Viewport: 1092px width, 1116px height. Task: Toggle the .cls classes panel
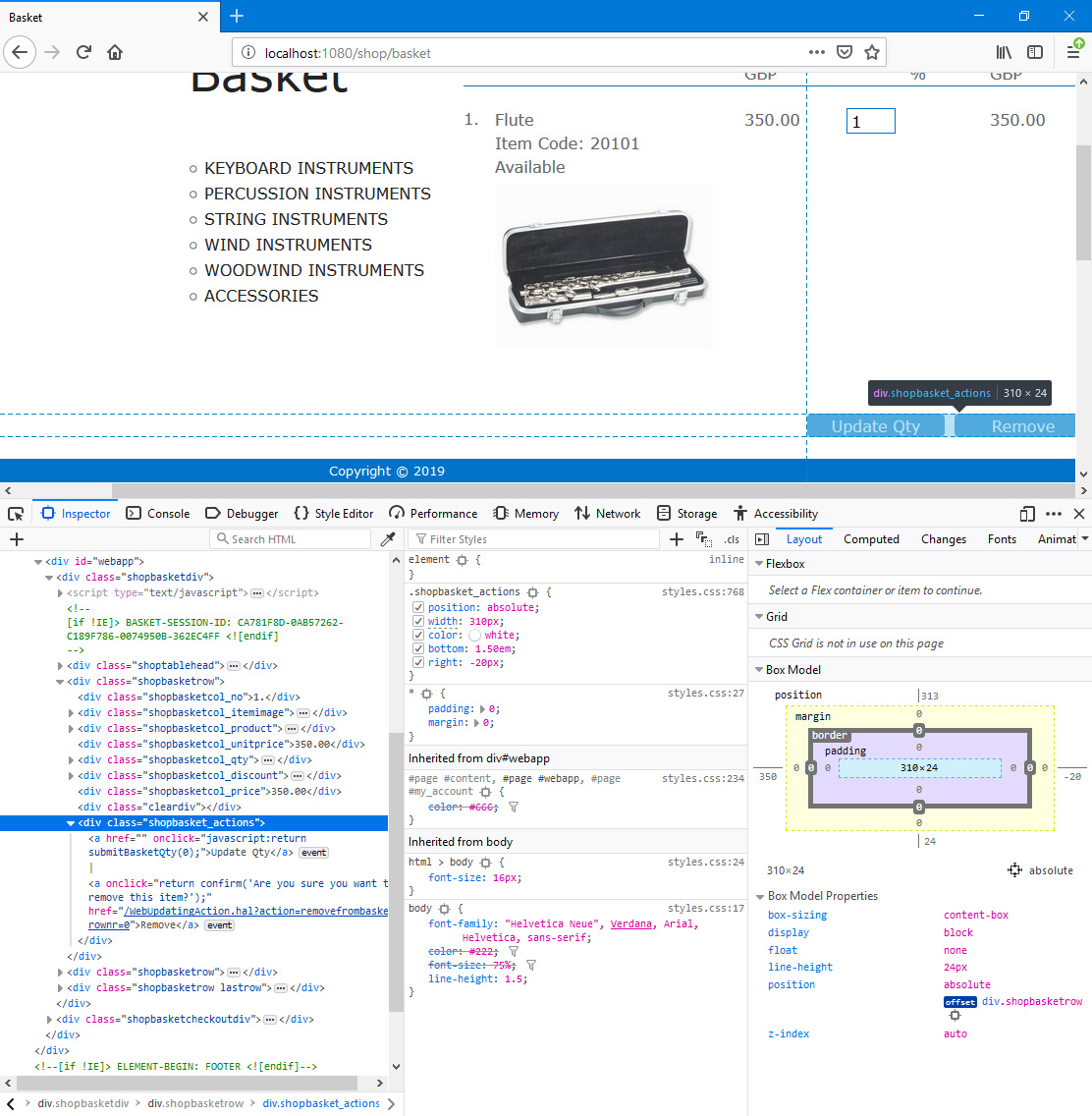coord(732,539)
